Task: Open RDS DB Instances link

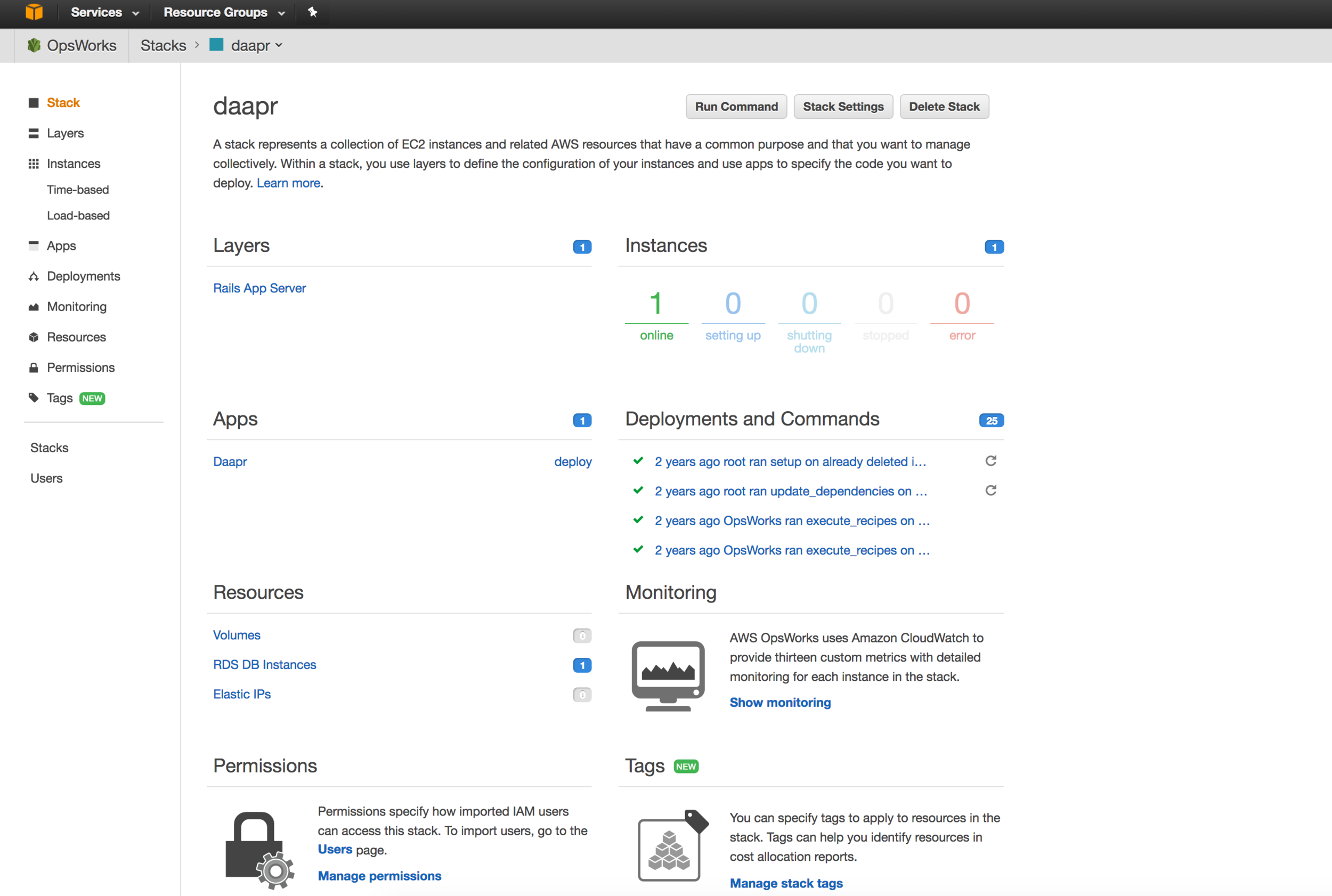Action: pos(265,665)
